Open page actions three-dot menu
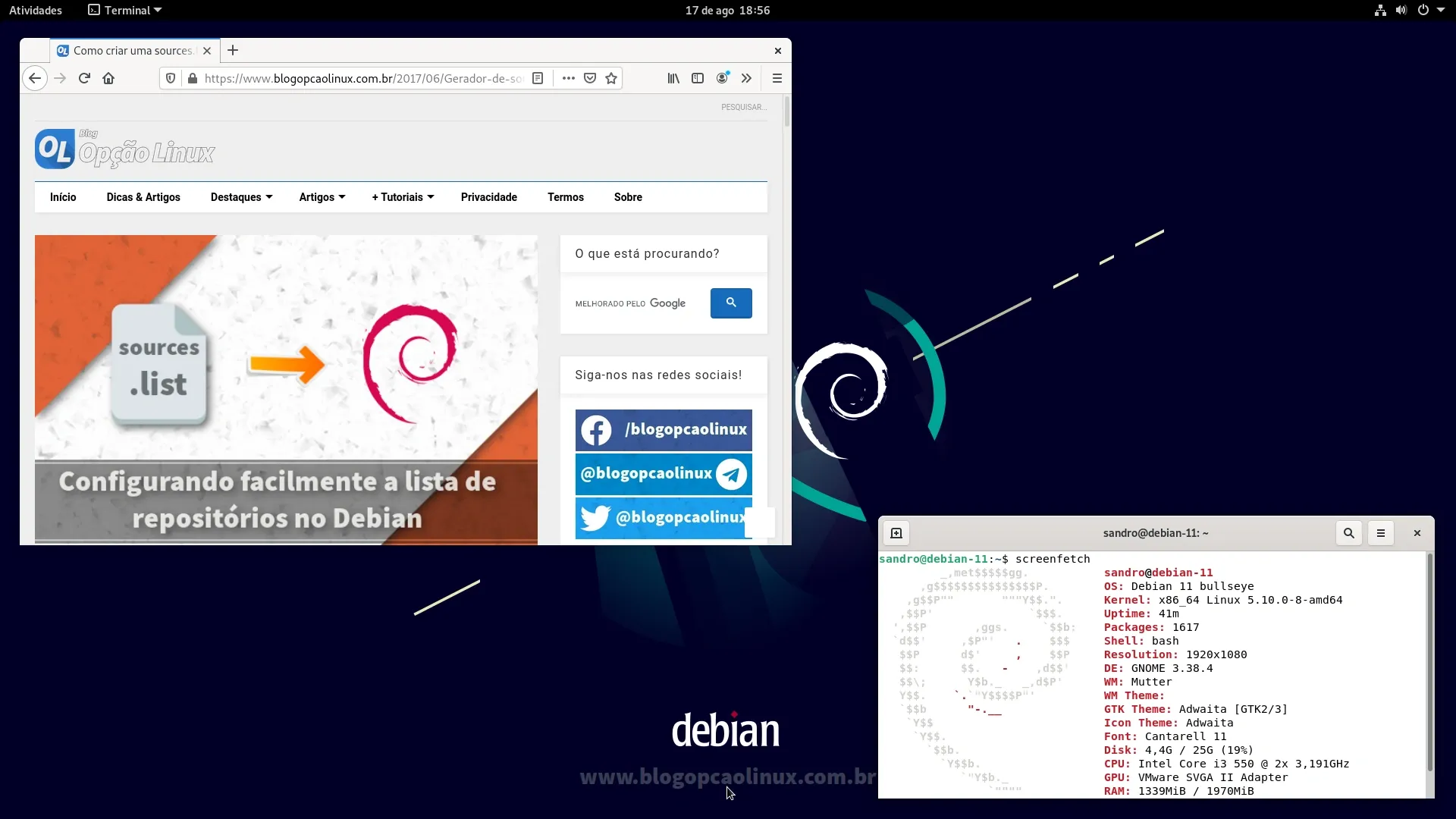The image size is (1456, 819). tap(569, 78)
